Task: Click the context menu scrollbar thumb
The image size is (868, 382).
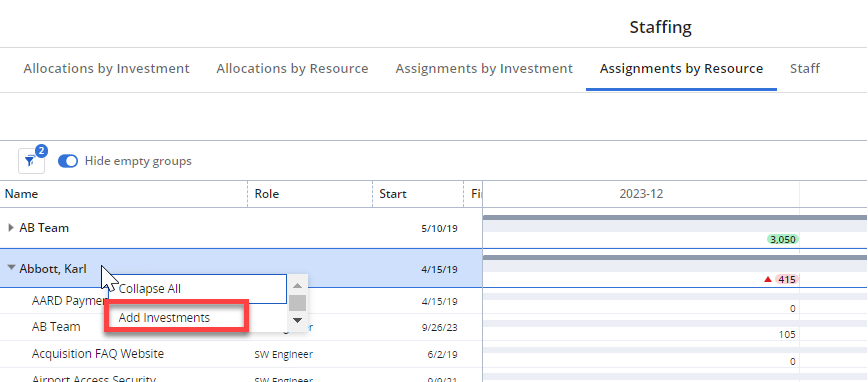Action: pyautogui.click(x=297, y=303)
